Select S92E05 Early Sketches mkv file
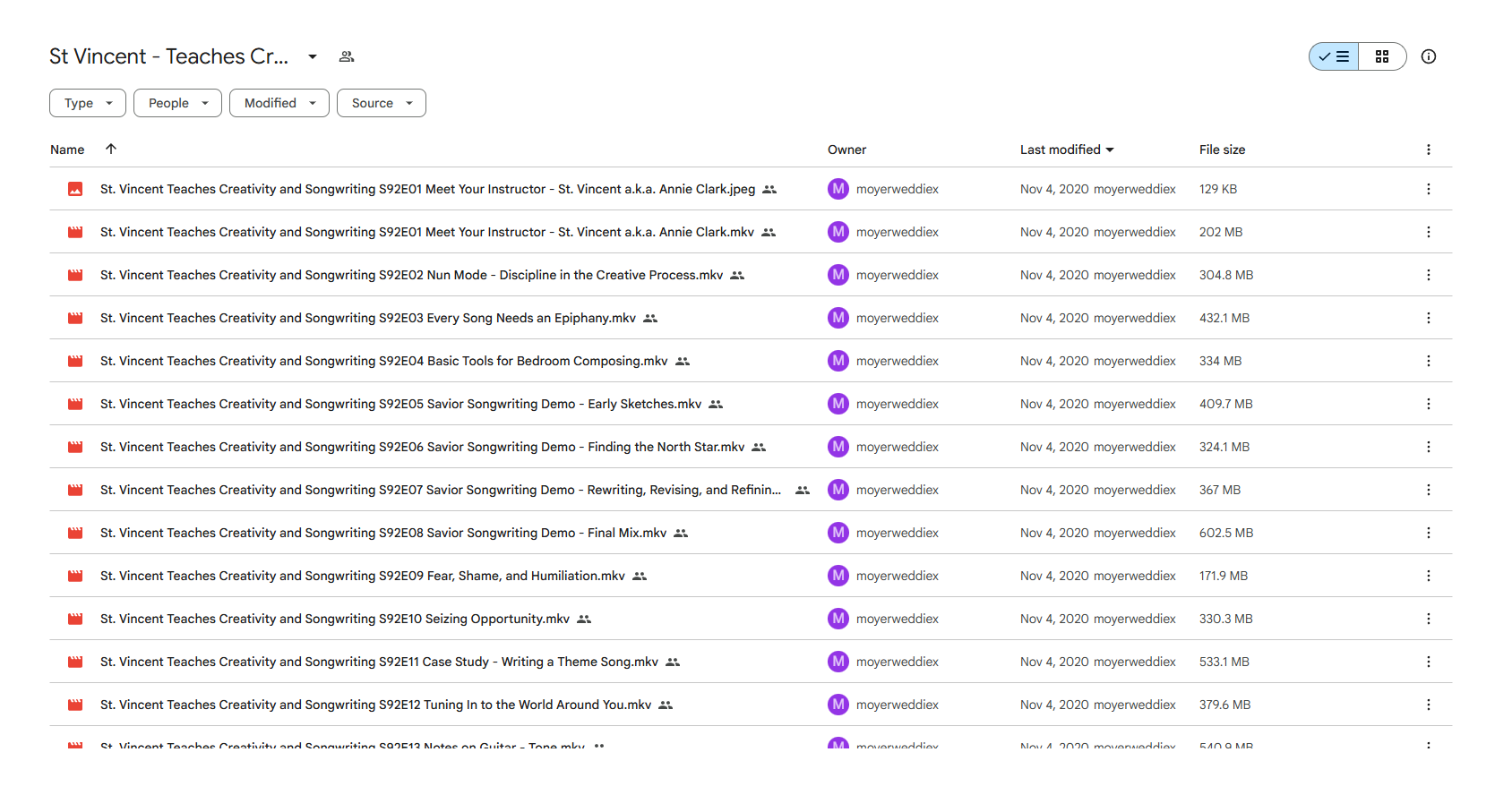This screenshot has width=1512, height=795. 751,404
